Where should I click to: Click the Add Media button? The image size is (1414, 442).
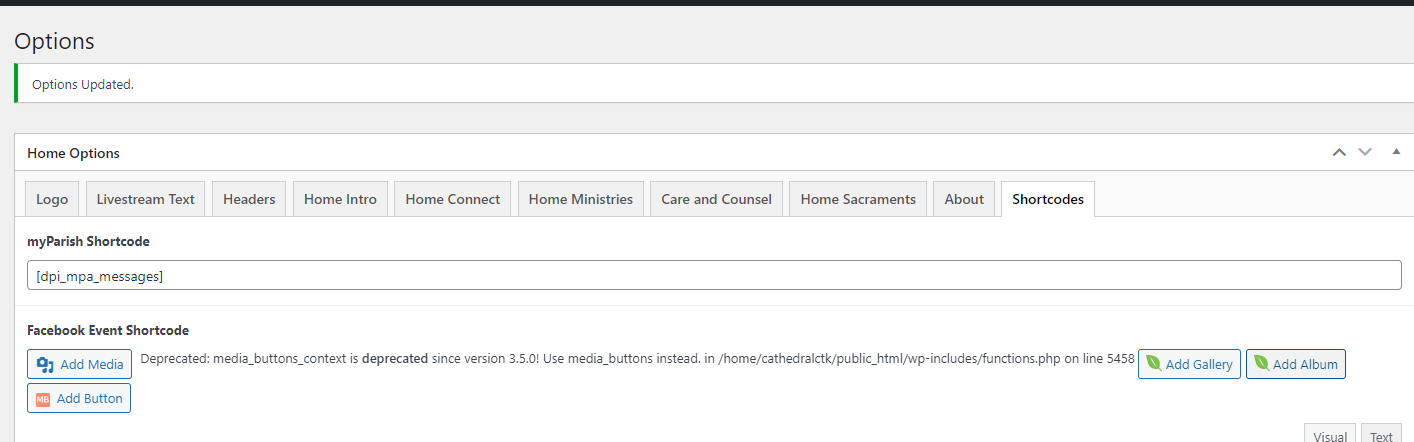pyautogui.click(x=79, y=364)
